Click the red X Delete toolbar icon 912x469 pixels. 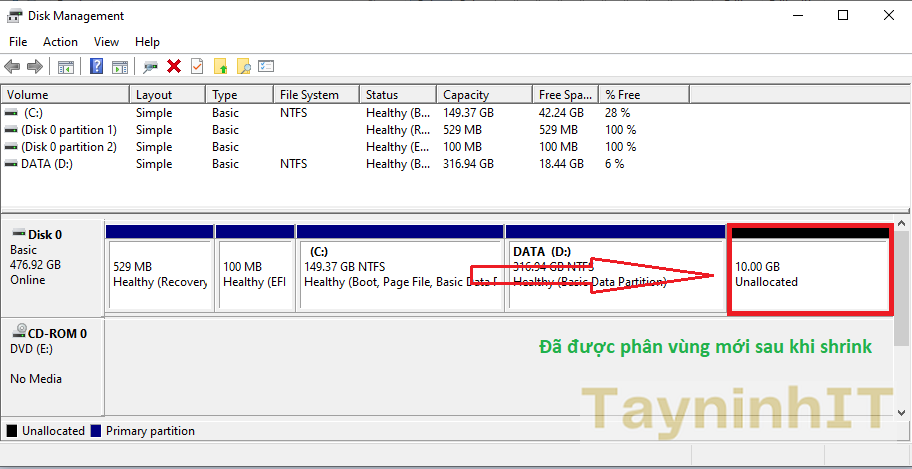click(174, 67)
